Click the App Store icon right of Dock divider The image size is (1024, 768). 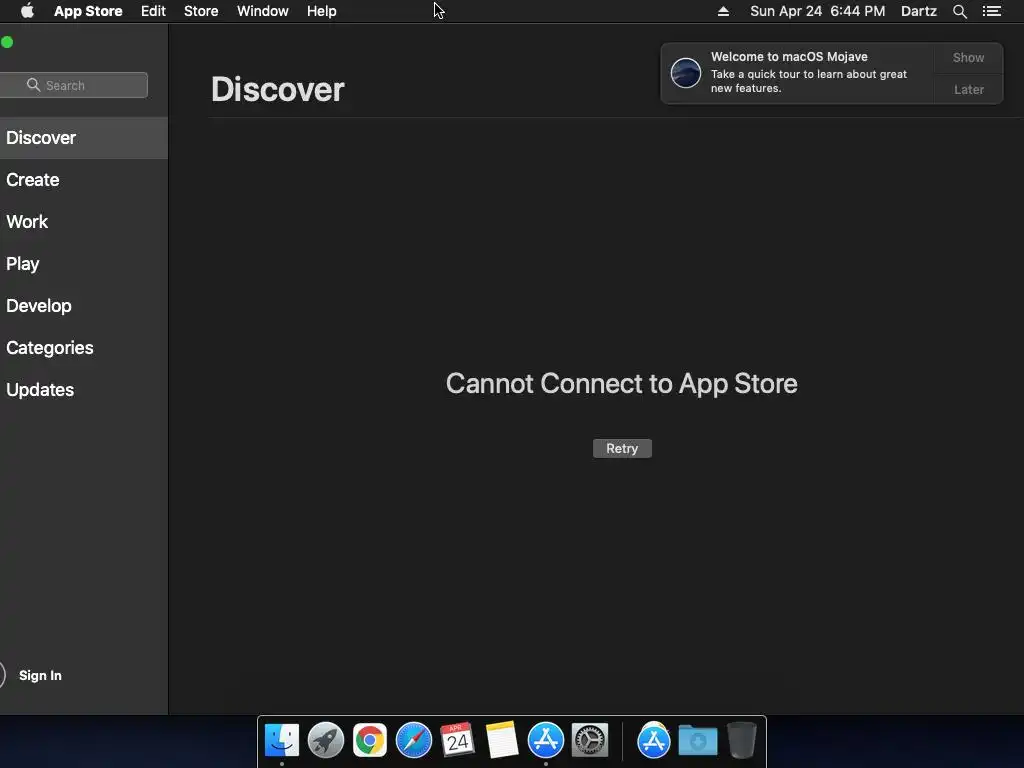(x=654, y=741)
